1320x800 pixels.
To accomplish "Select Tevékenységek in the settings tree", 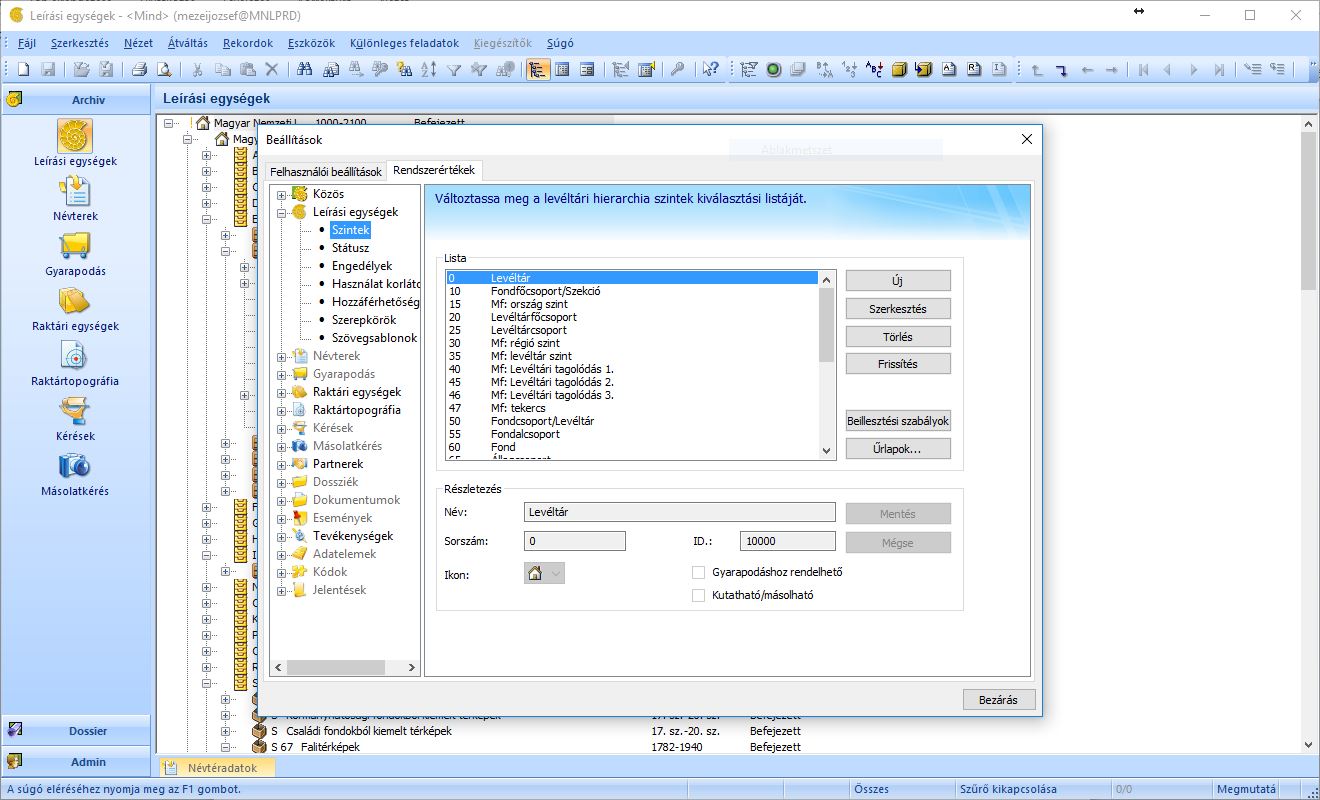I will pyautogui.click(x=353, y=536).
